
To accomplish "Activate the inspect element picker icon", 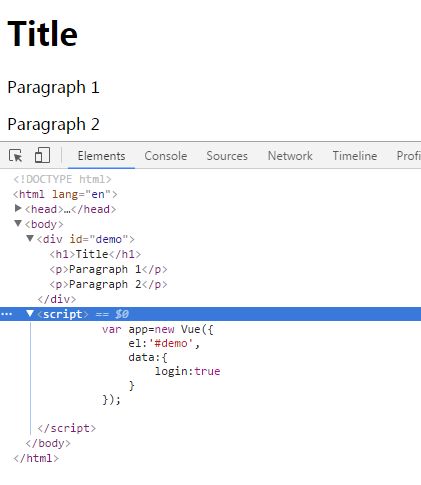I will pos(16,156).
